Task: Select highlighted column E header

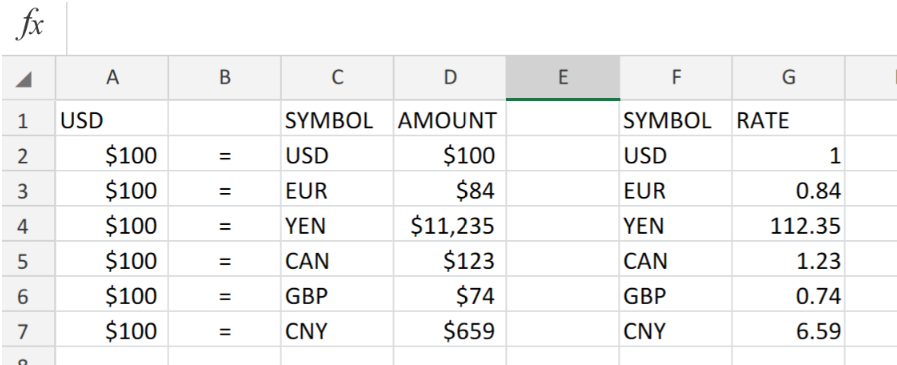Action: click(x=563, y=78)
